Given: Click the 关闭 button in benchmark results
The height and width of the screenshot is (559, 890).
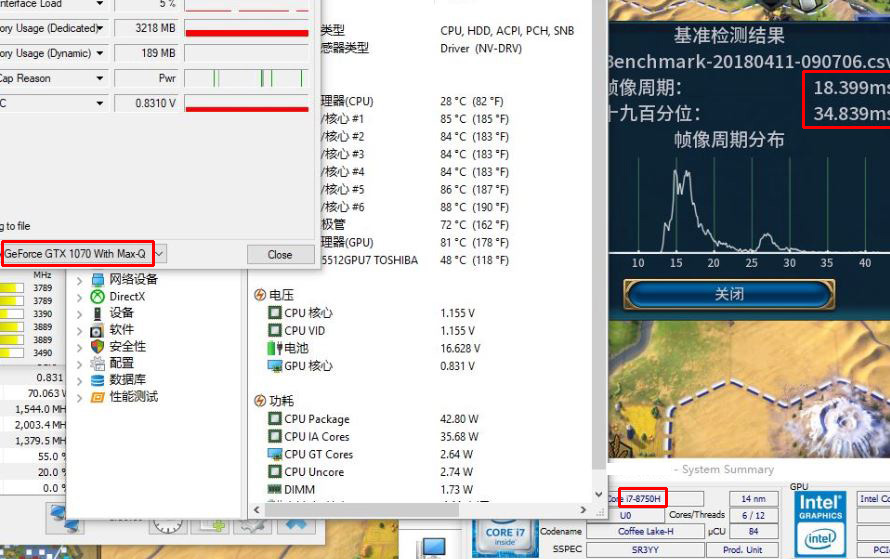Looking at the screenshot, I should (729, 294).
